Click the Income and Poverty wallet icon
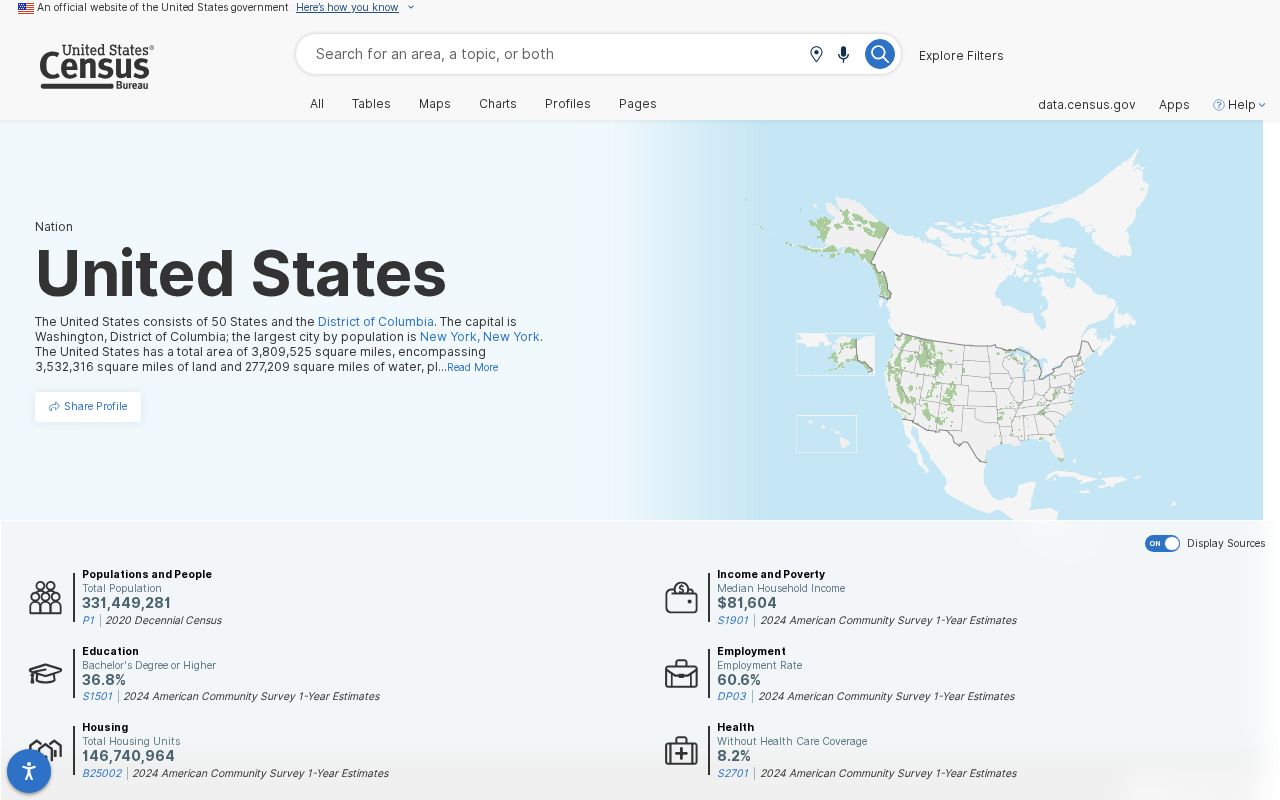Screen dimensions: 1280x800 point(681,597)
